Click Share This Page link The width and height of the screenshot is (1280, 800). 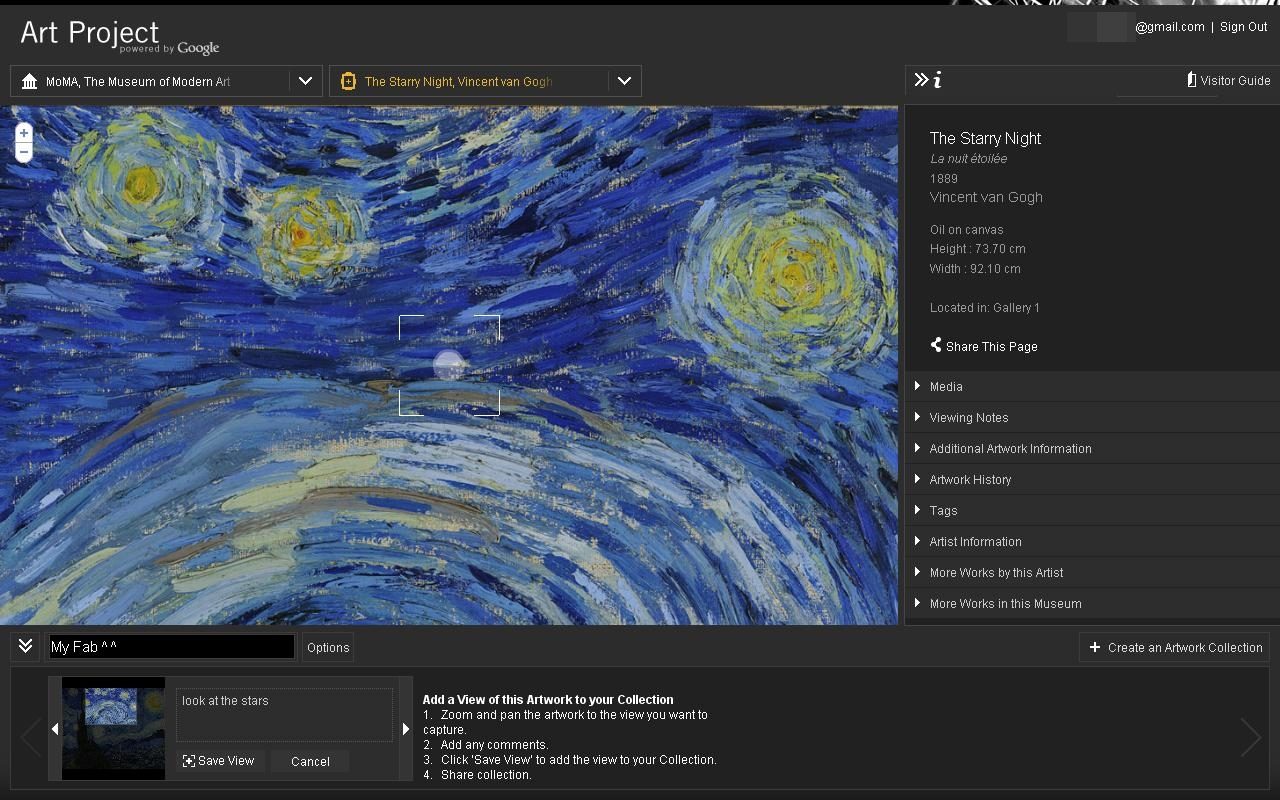pos(991,346)
